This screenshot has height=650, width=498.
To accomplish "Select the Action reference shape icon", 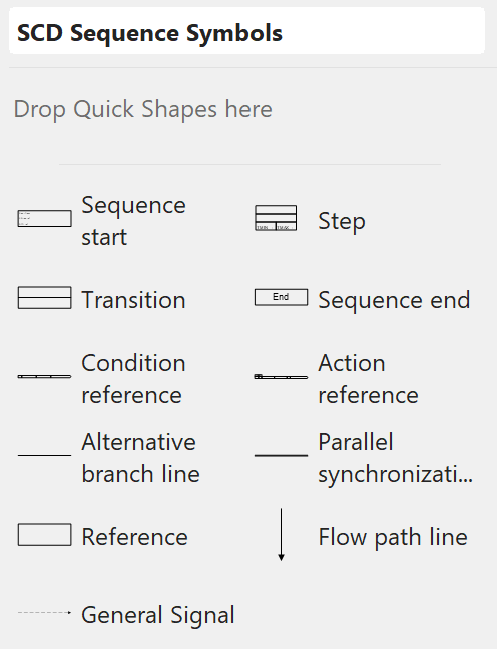I will (x=282, y=377).
